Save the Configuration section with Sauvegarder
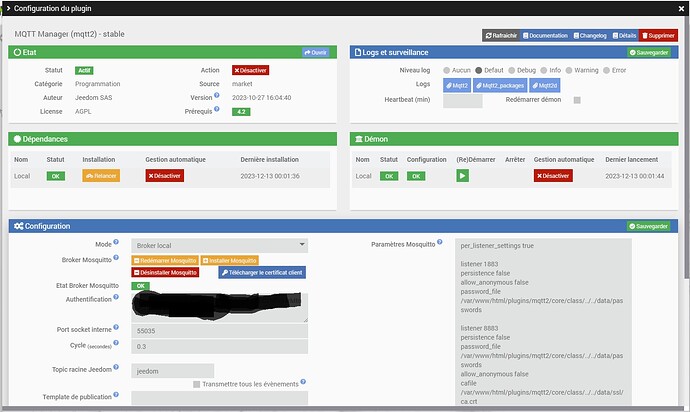690x412 pixels. point(649,226)
